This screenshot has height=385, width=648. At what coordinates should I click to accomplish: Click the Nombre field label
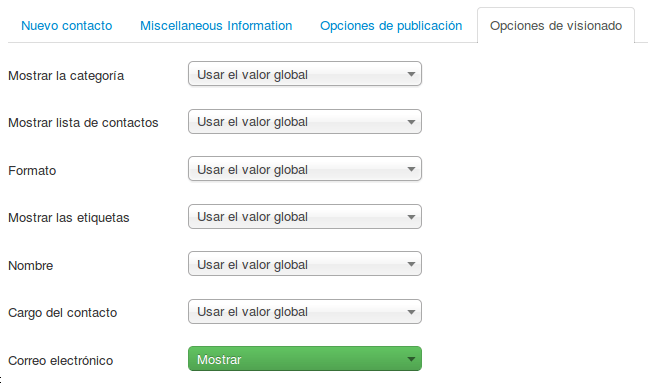tap(31, 266)
